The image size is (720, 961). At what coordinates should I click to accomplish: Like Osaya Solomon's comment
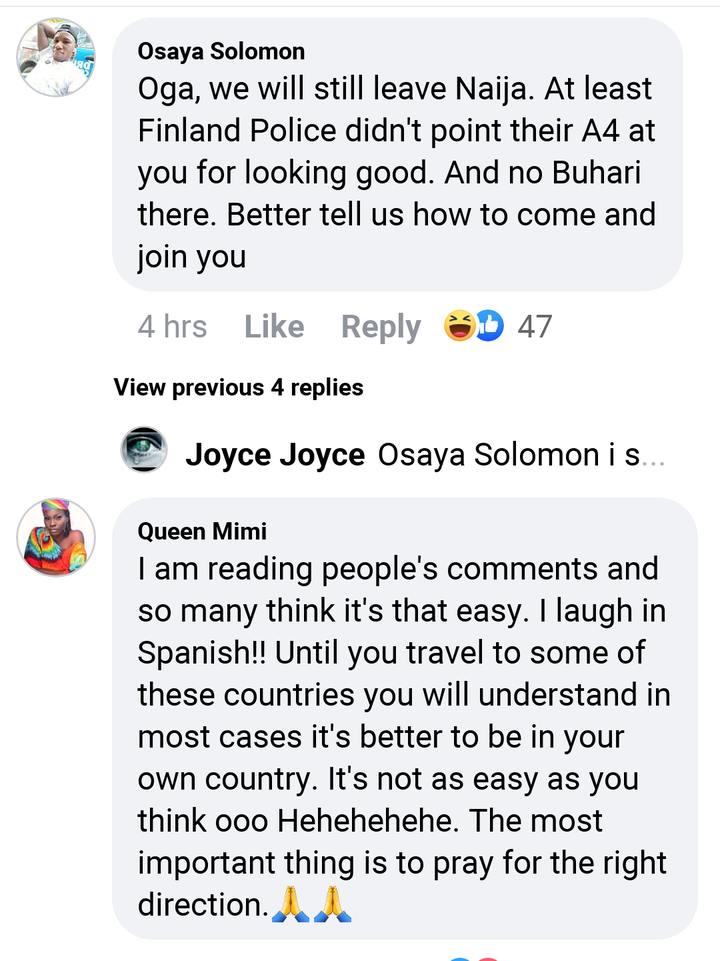coord(274,327)
